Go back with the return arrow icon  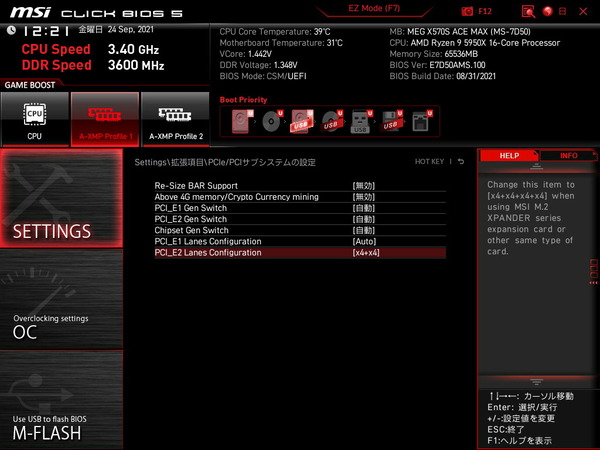pyautogui.click(x=461, y=161)
